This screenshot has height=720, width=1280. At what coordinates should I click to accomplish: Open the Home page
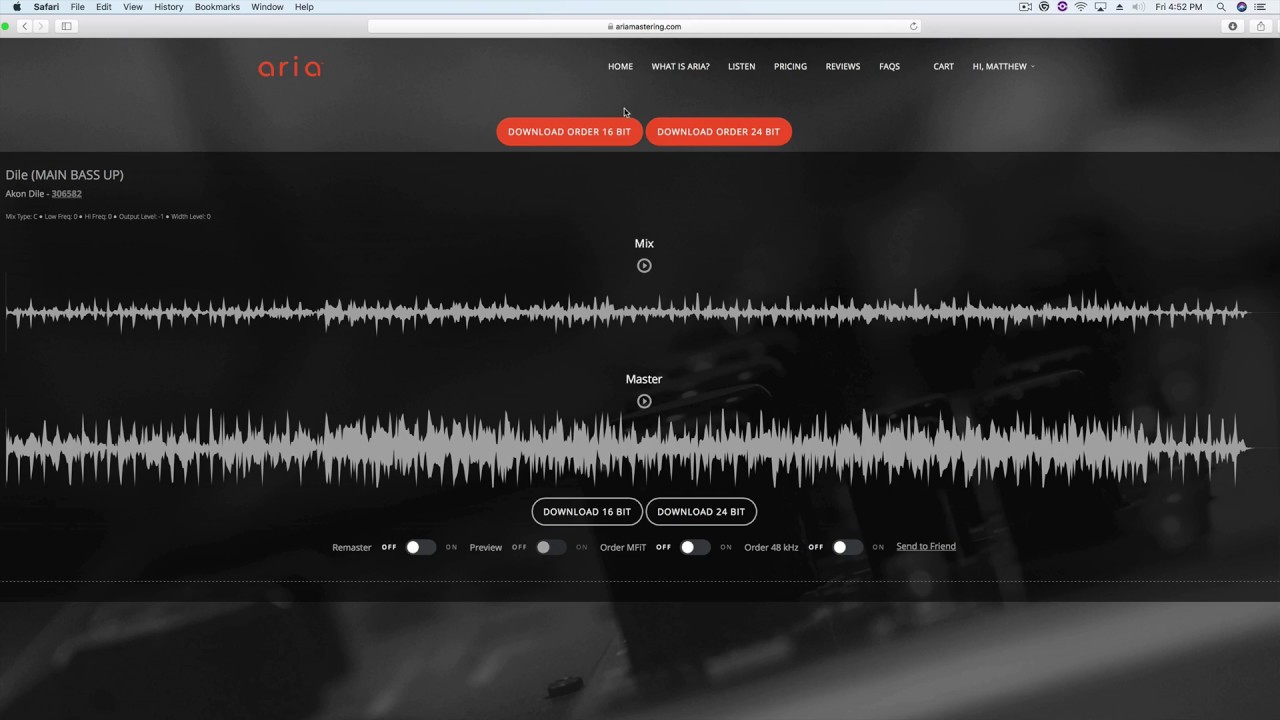coord(620,66)
